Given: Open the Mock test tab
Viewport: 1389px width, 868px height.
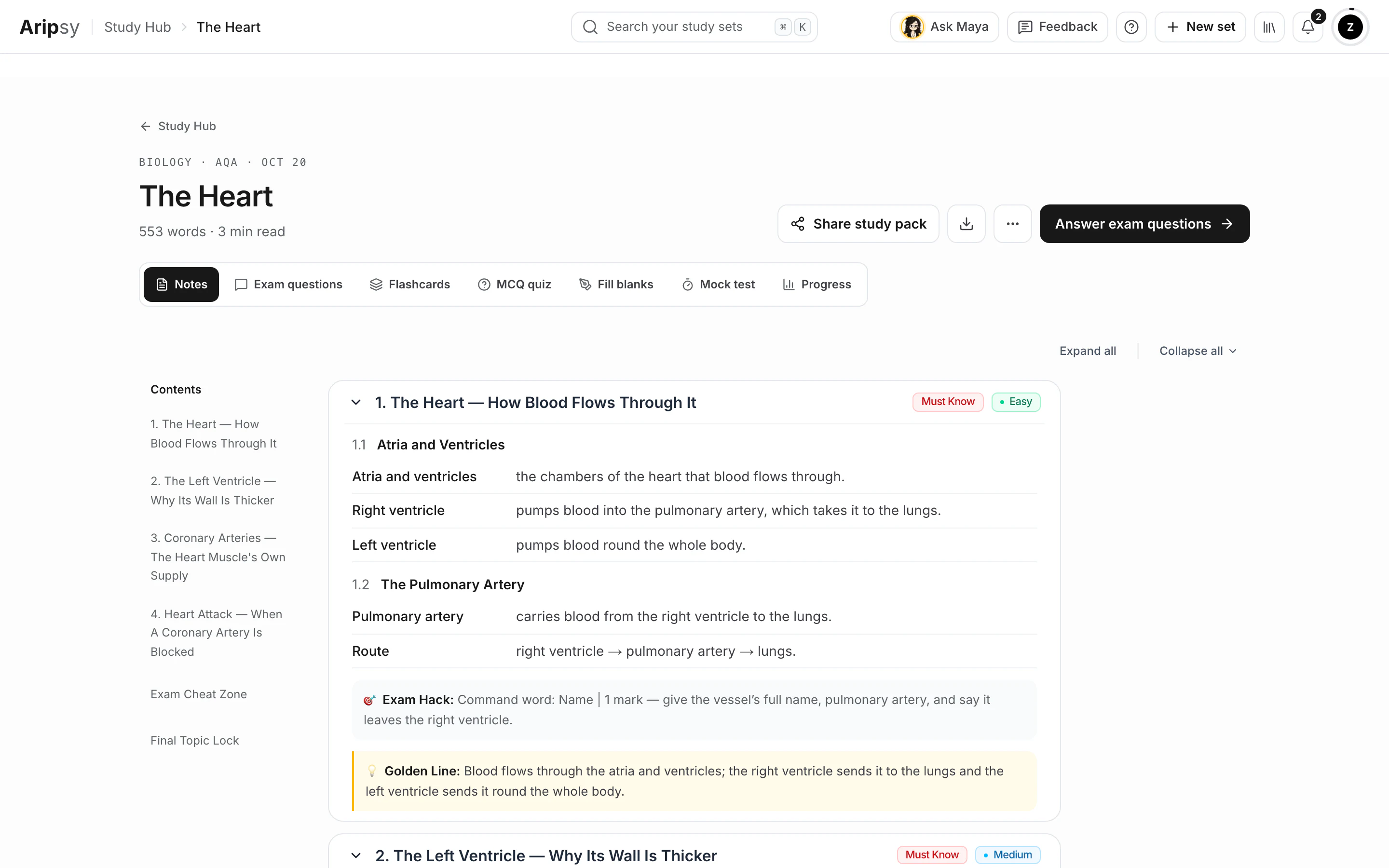Looking at the screenshot, I should 718,284.
